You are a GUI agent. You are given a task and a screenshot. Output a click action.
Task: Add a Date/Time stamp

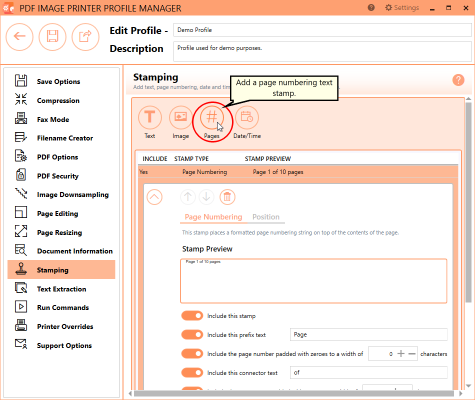[x=247, y=117]
